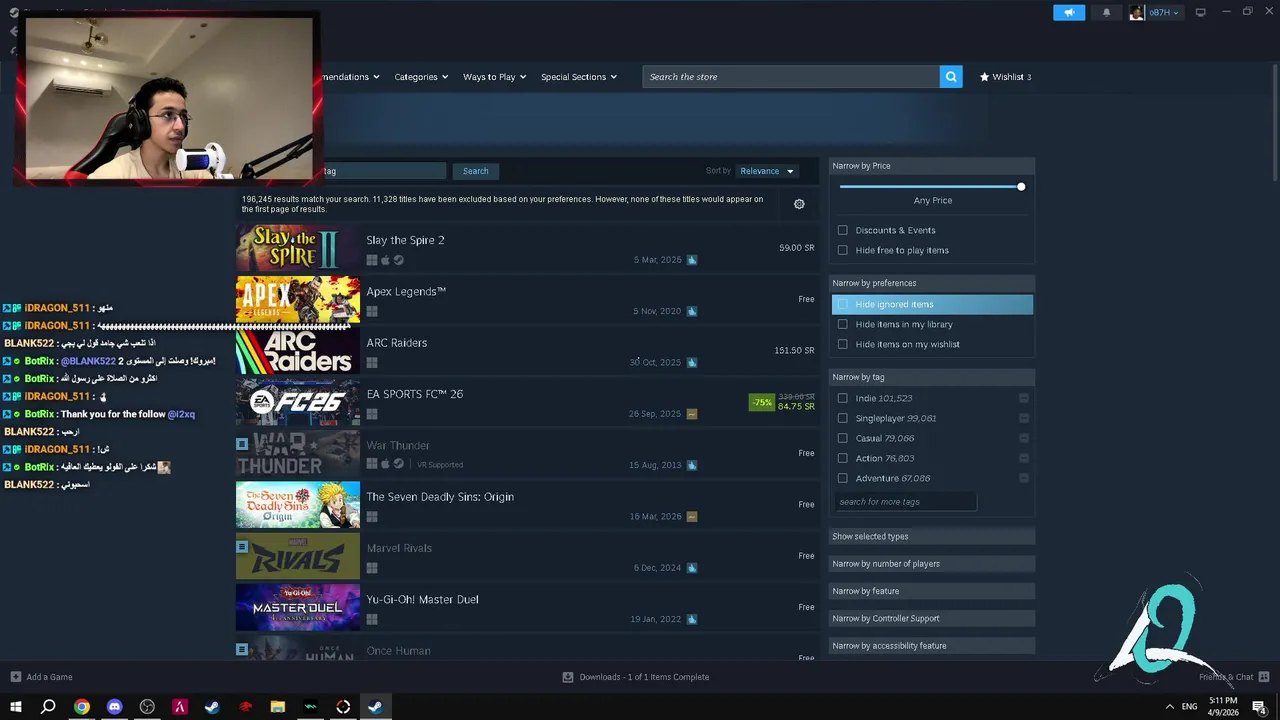Click the exclude icon beside the Indie tag

[x=1024, y=398]
